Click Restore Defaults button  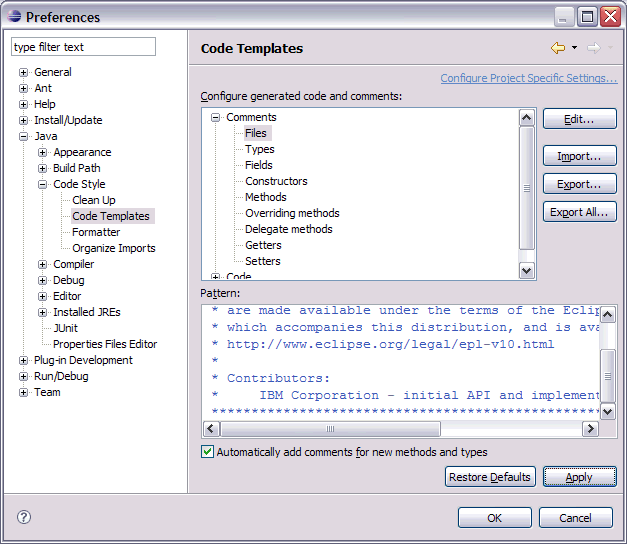click(x=490, y=477)
